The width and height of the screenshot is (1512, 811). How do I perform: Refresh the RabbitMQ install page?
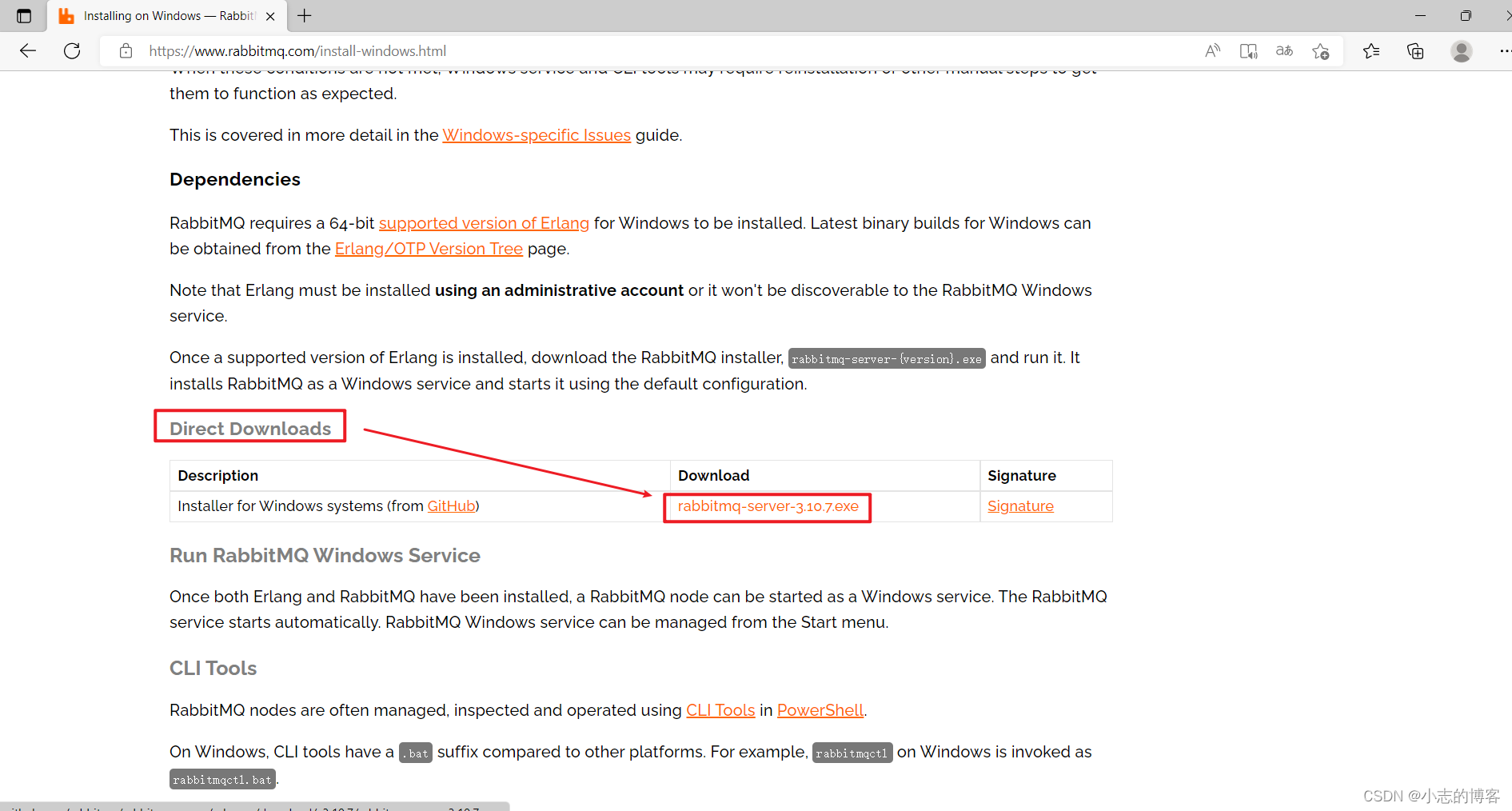point(72,51)
